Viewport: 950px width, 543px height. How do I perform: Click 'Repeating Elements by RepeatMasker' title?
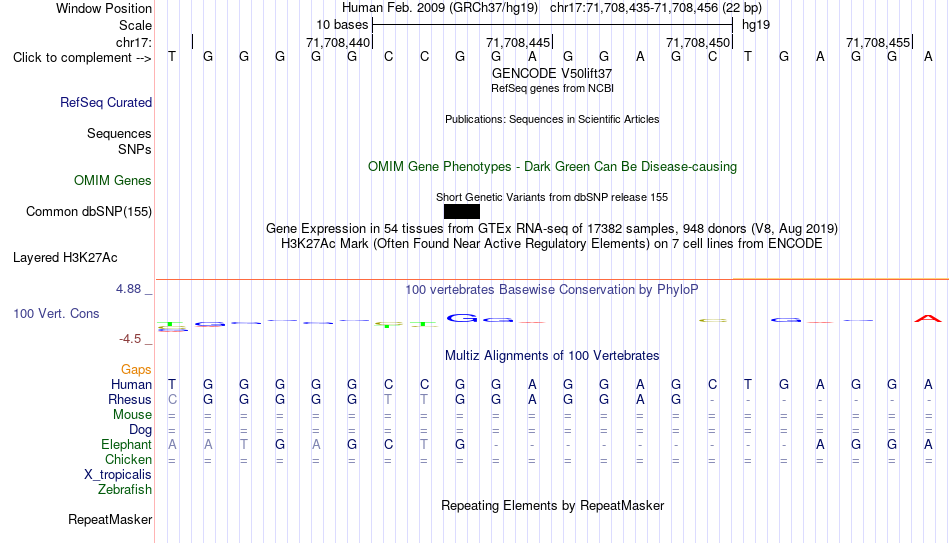[x=552, y=505]
